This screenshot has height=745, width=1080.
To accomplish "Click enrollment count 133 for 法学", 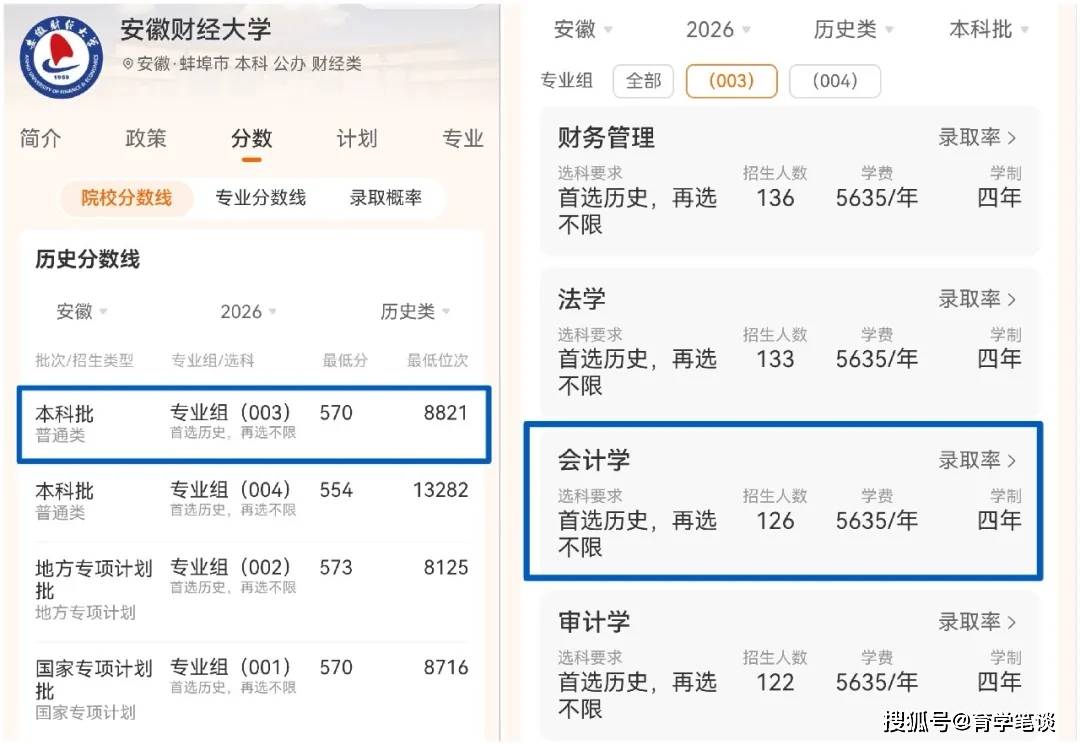I will [776, 359].
